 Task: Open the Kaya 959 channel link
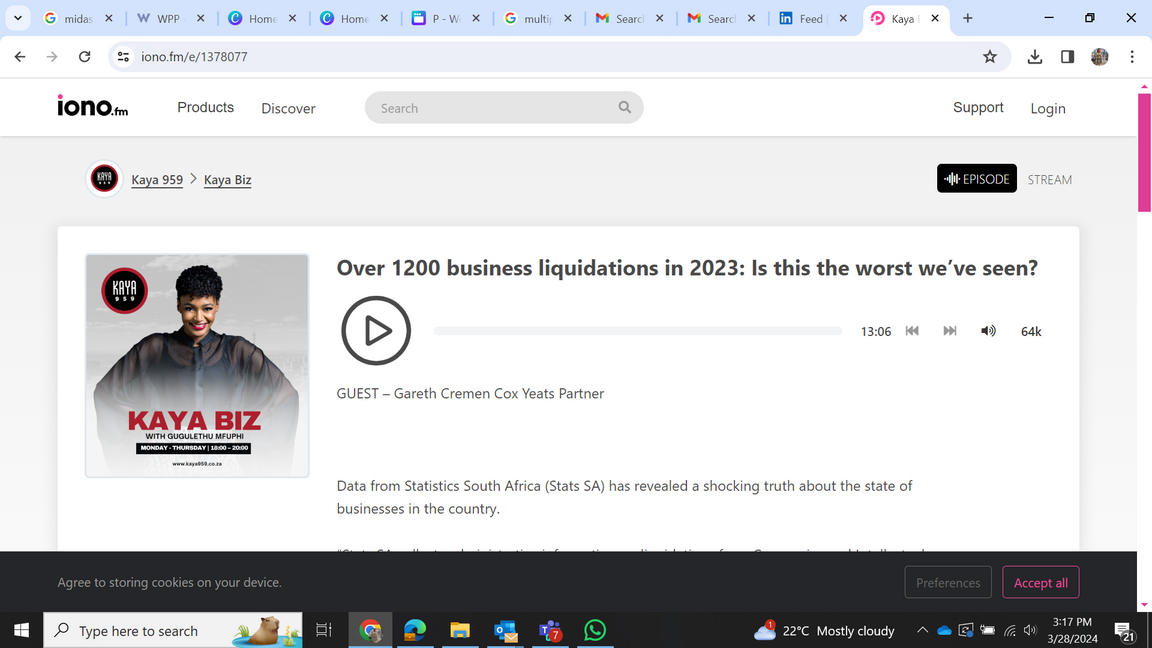tap(156, 179)
